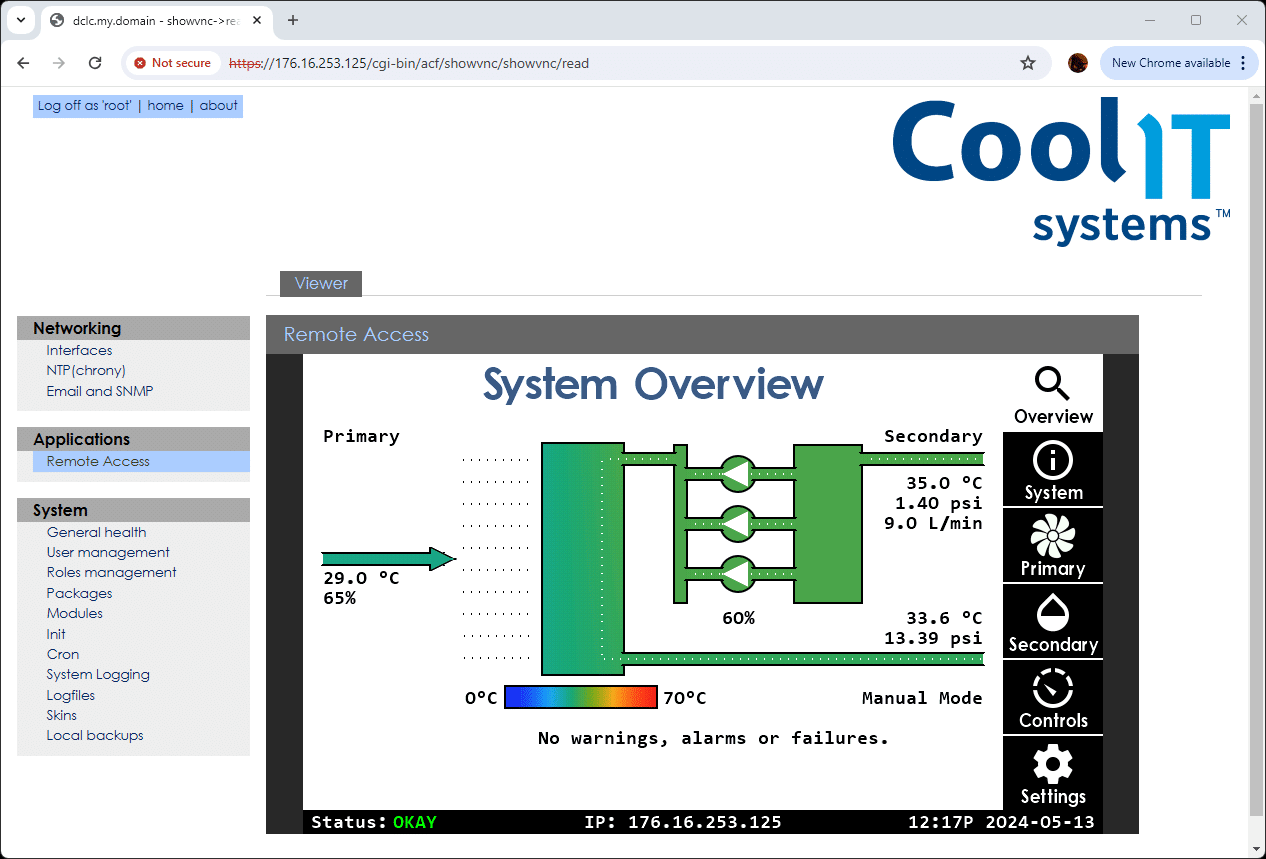Open a new browser tab

(293, 20)
